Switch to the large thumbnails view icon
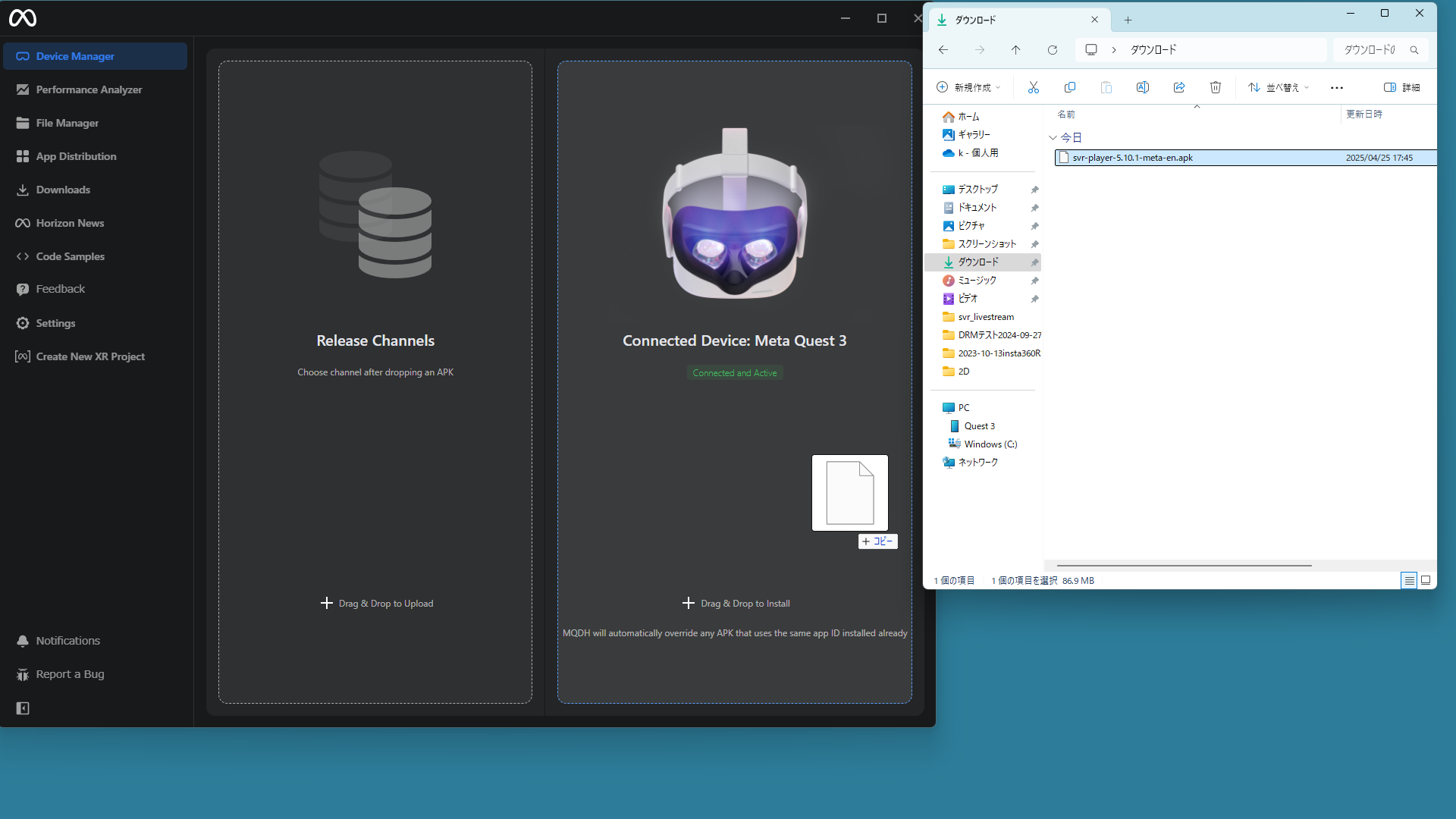Image resolution: width=1456 pixels, height=819 pixels. pos(1426,581)
